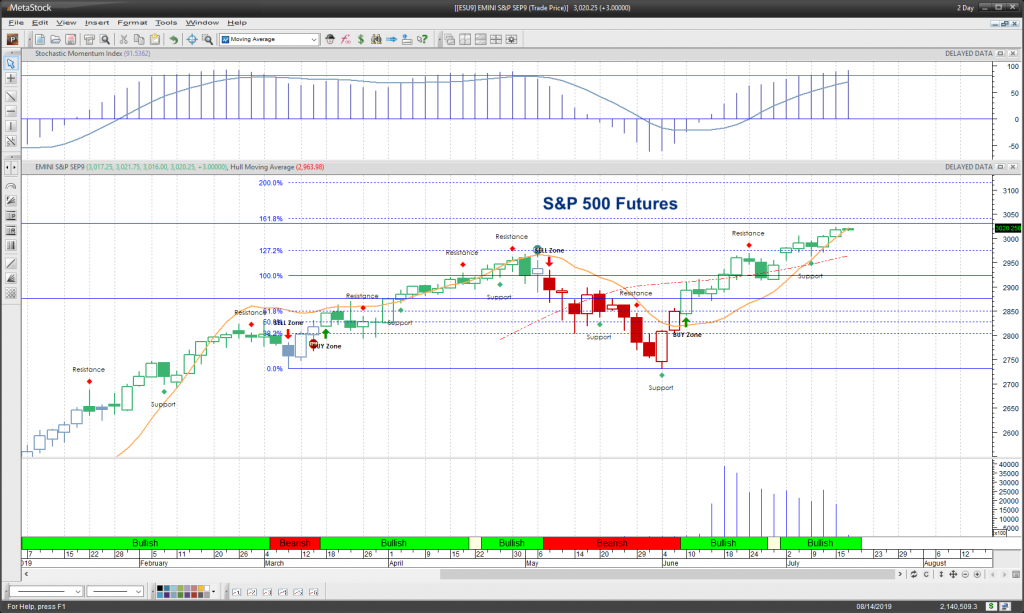Viewport: 1024px width, 613px height.
Task: Click the first Bullish green ribbon segment
Action: click(x=146, y=542)
